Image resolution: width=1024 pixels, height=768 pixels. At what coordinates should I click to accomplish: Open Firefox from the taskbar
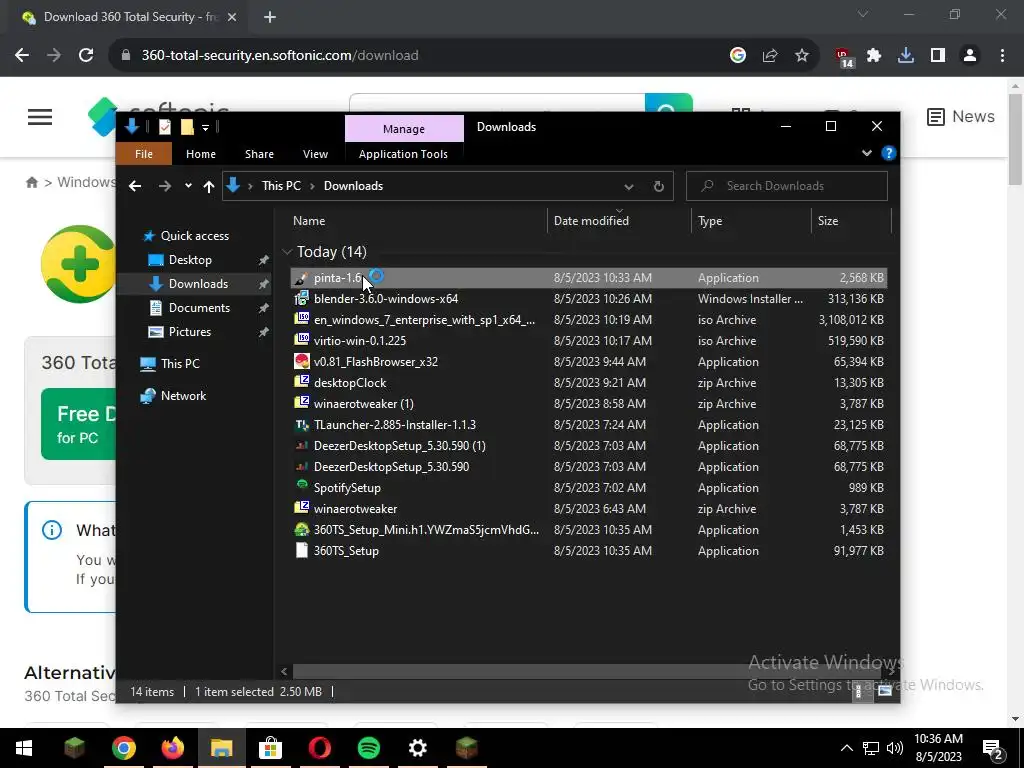click(x=172, y=748)
